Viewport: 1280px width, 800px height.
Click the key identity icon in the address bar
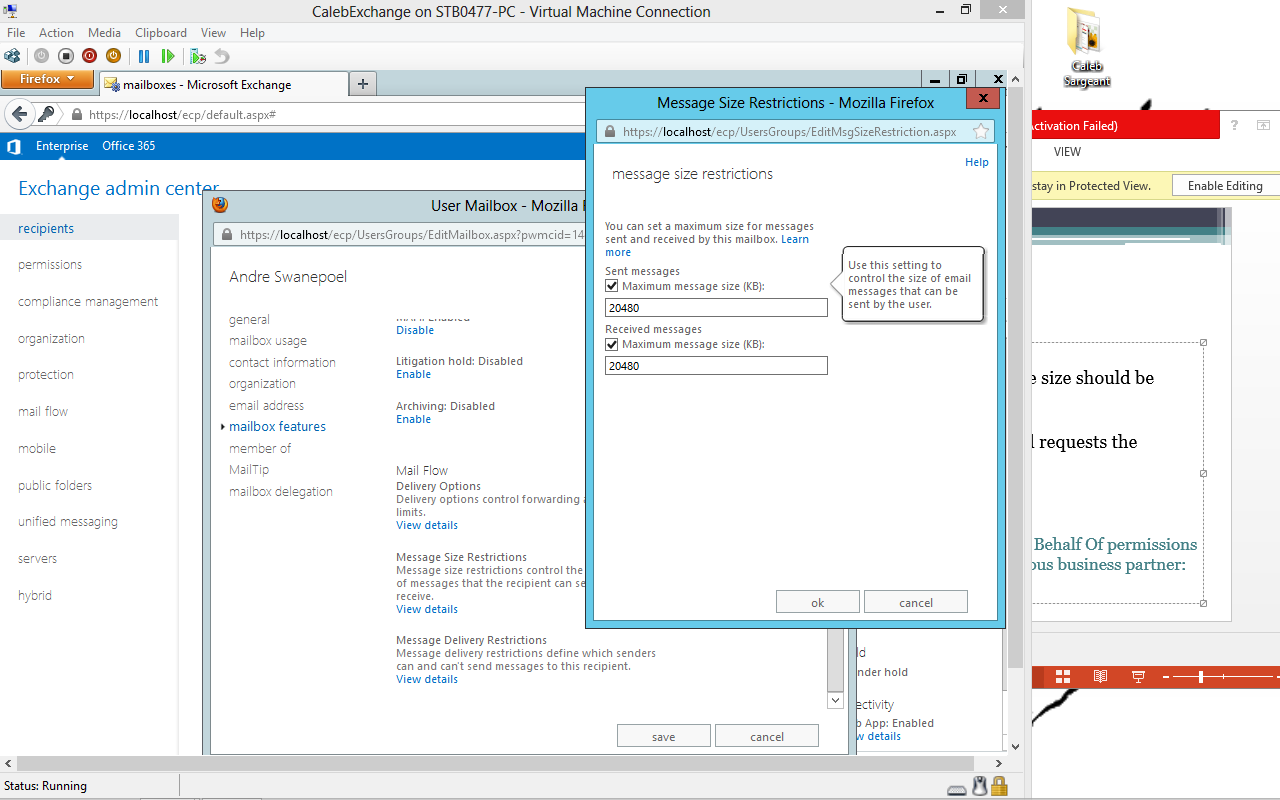pyautogui.click(x=46, y=114)
